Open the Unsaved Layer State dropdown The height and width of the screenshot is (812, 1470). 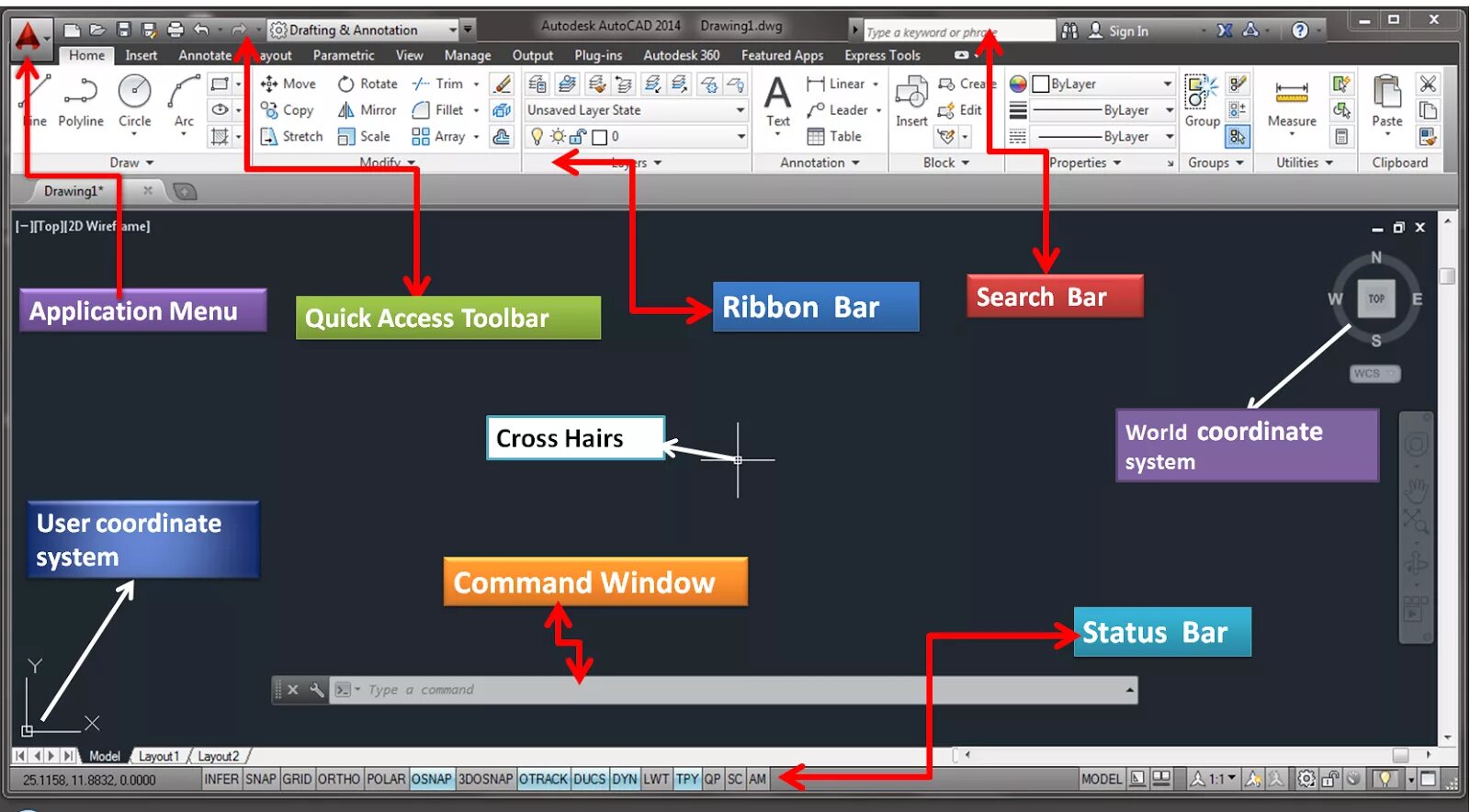pos(636,110)
